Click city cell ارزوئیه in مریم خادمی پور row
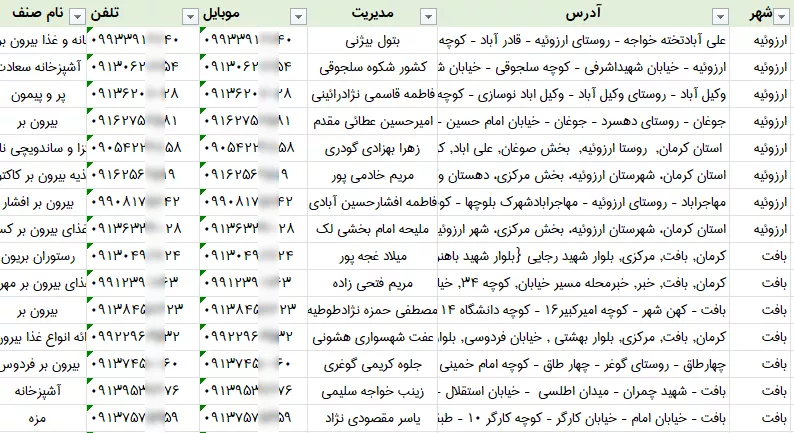This screenshot has height=433, width=794. point(762,175)
